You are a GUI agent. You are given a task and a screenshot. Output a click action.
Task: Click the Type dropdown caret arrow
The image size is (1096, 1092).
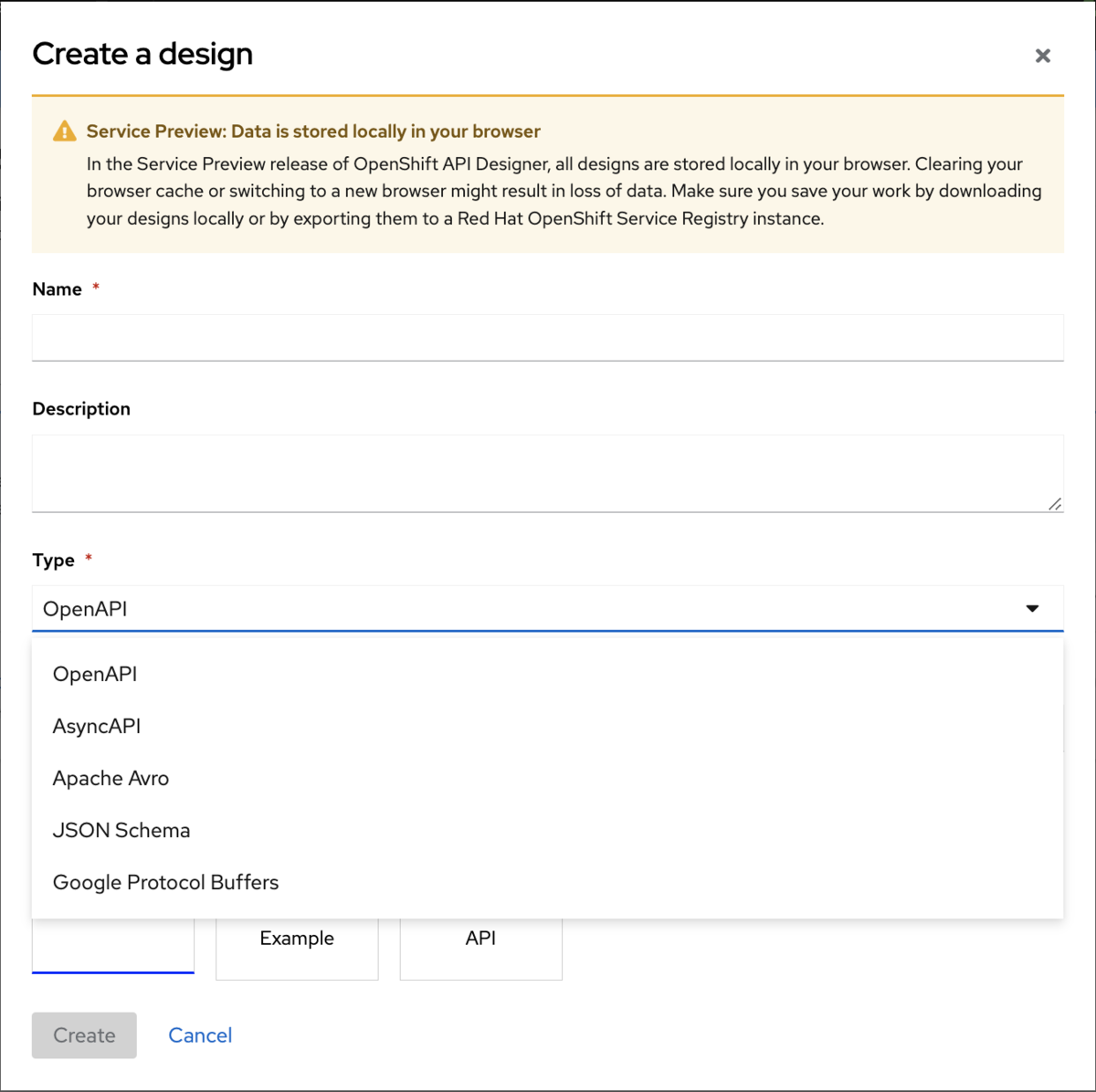tap(1032, 608)
